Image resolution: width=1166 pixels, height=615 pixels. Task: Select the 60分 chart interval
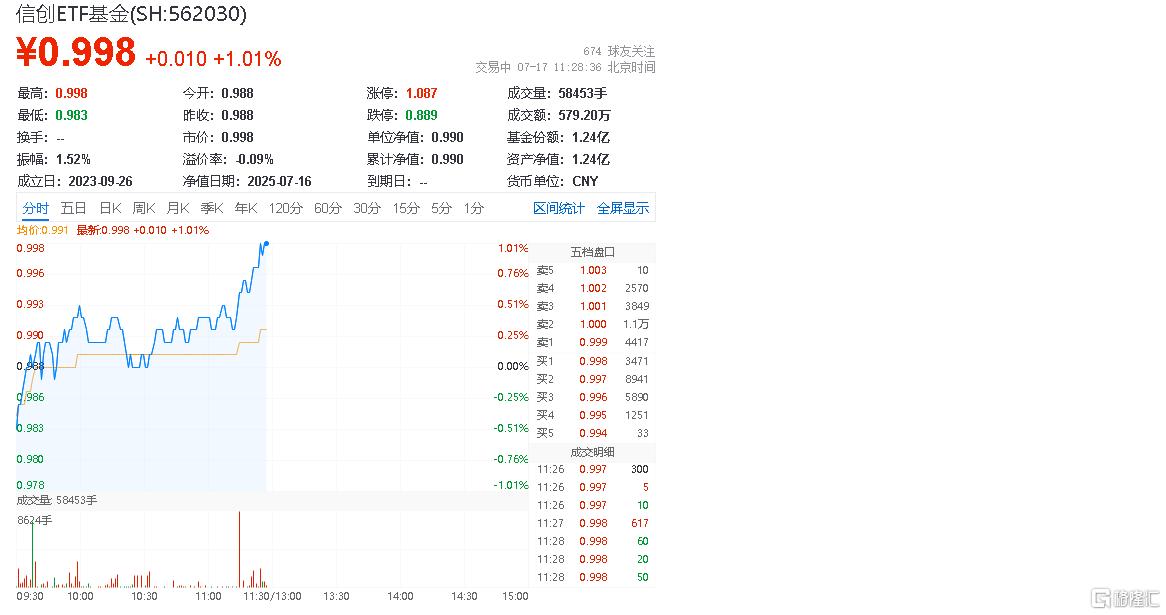pos(327,208)
